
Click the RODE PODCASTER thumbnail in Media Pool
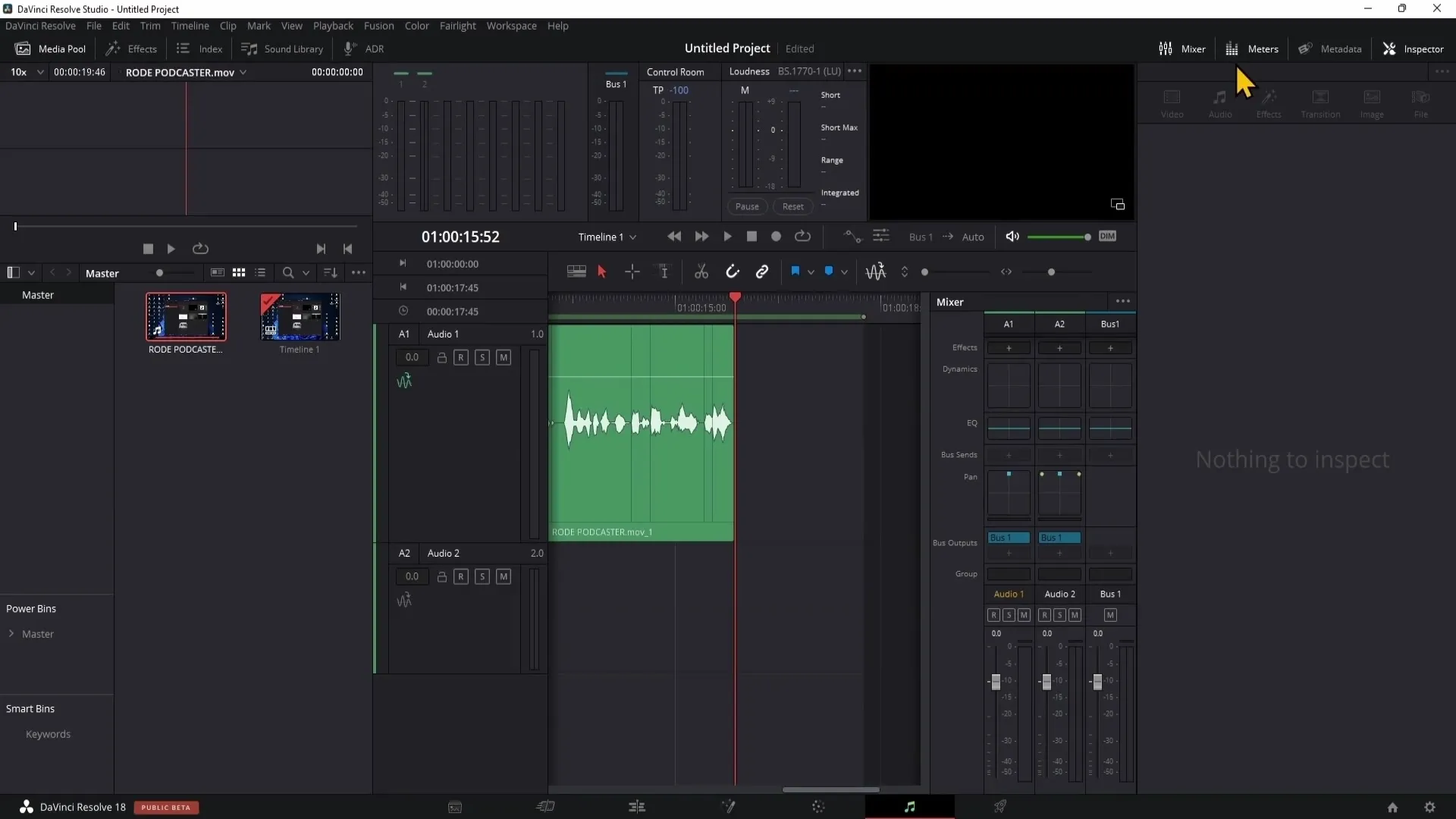[x=185, y=318]
